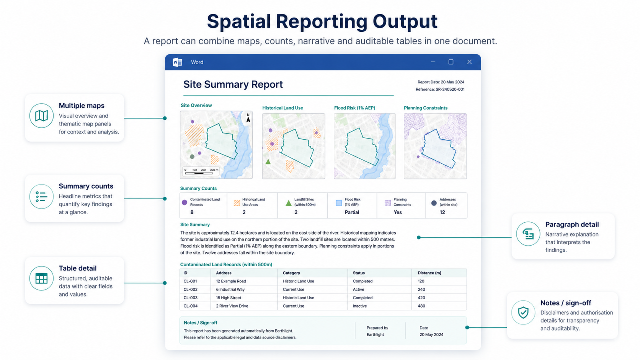Image resolution: width=640 pixels, height=360 pixels.
Task: Minimize the Word window
Action: [433, 62]
